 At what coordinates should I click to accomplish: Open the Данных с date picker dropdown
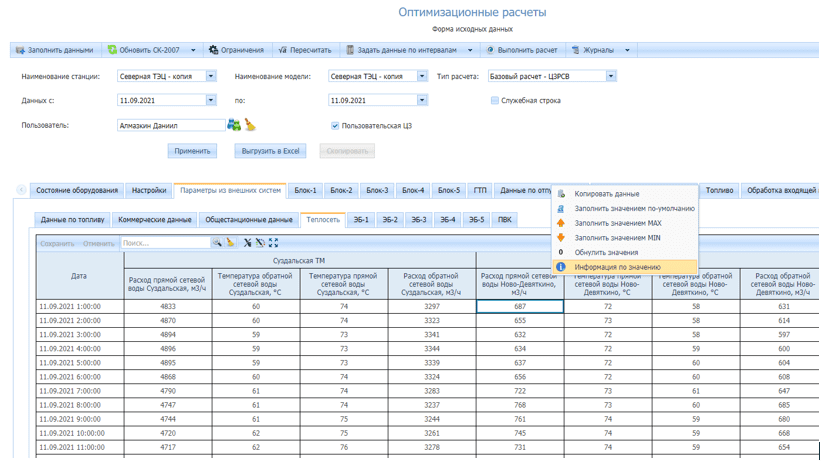point(211,101)
